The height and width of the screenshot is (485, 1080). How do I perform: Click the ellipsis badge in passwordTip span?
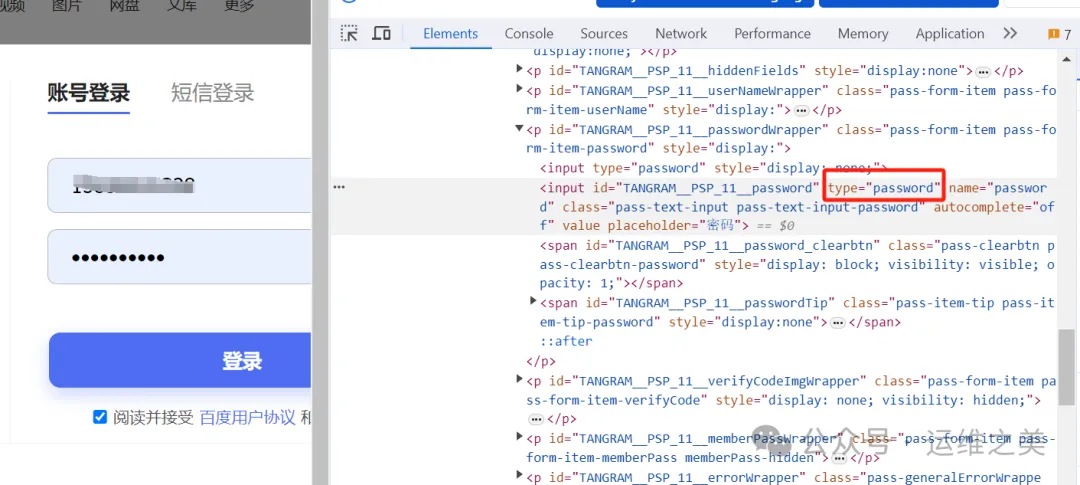(837, 322)
